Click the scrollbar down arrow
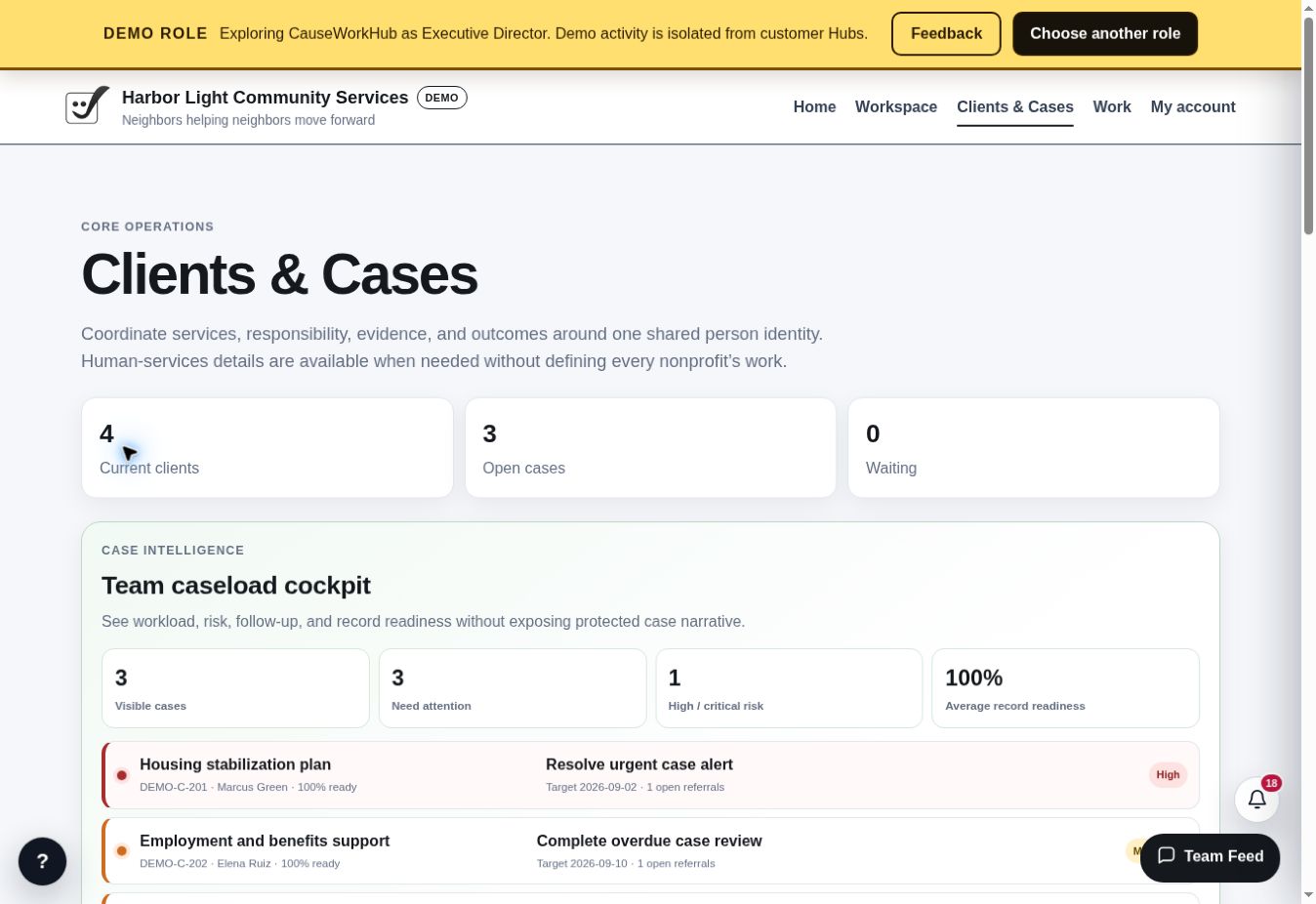This screenshot has width=1316, height=904. pyautogui.click(x=1308, y=895)
